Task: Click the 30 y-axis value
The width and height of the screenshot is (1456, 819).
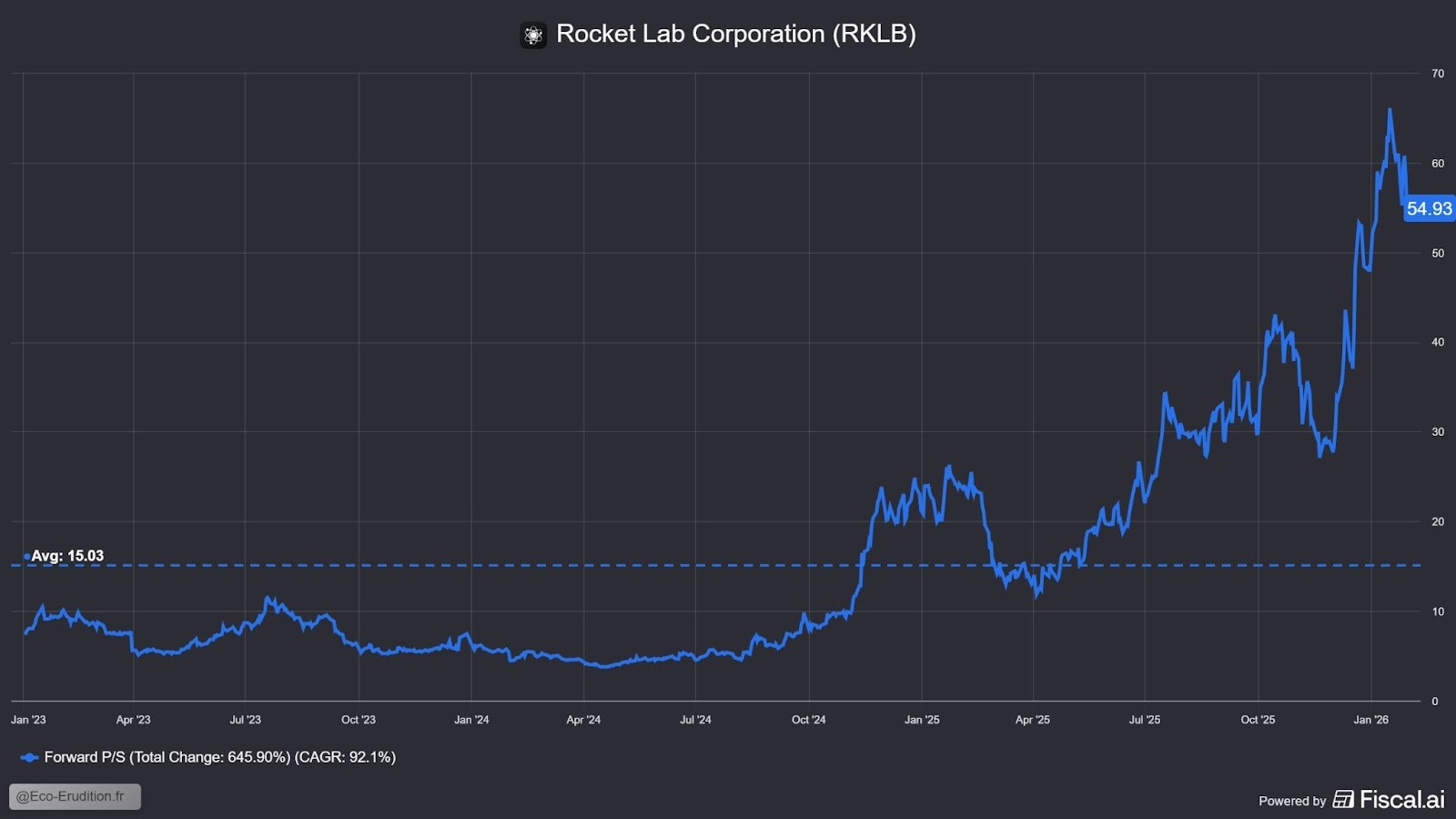Action: click(1438, 432)
